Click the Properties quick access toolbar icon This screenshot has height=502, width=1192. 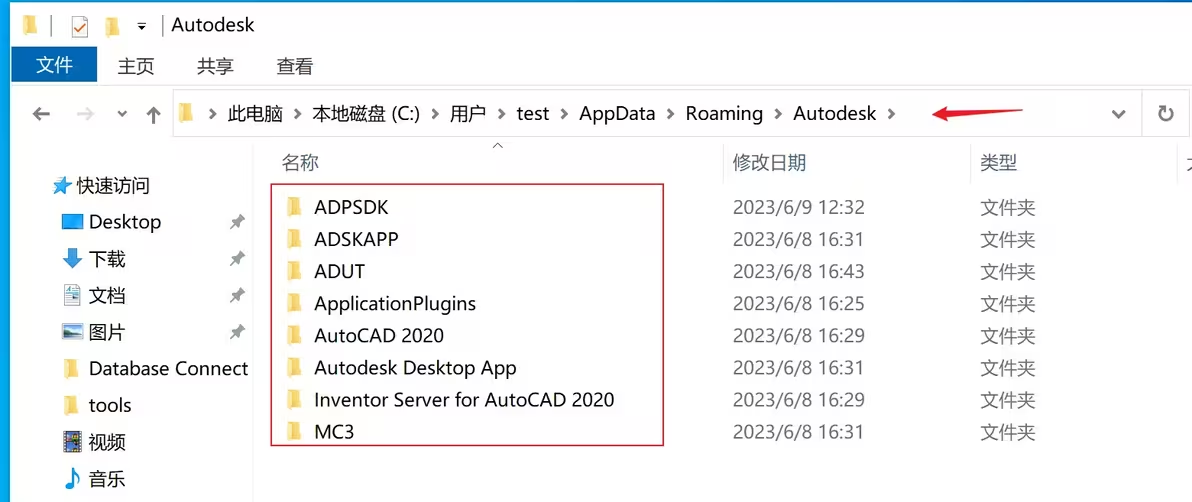point(80,27)
